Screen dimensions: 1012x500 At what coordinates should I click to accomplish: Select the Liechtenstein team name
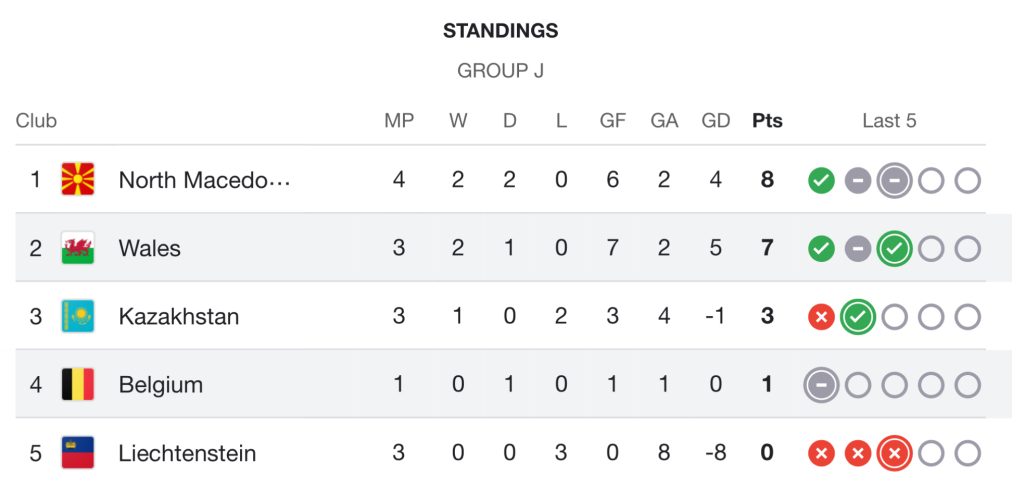[187, 453]
